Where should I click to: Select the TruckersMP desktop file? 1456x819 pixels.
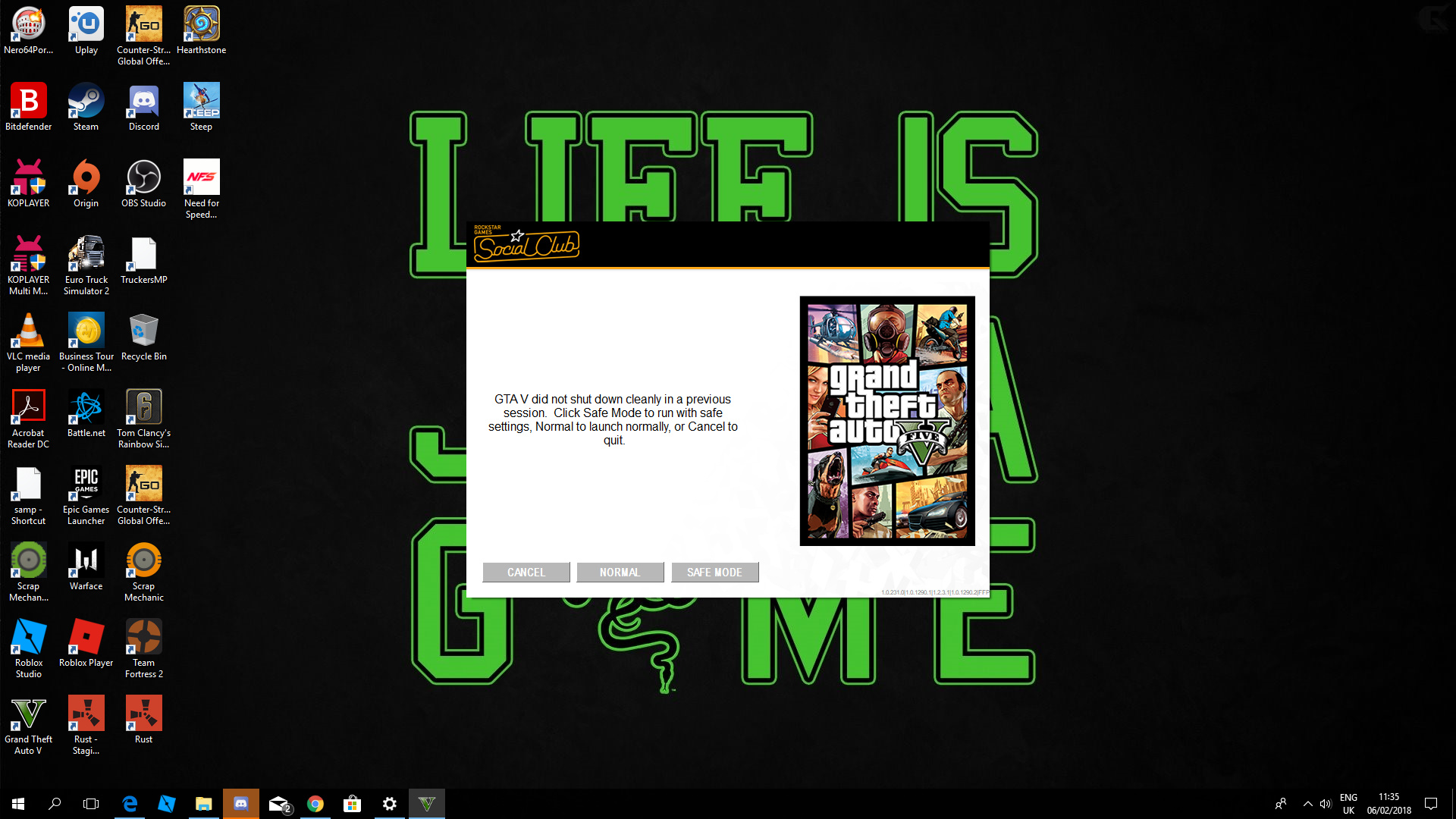(144, 261)
